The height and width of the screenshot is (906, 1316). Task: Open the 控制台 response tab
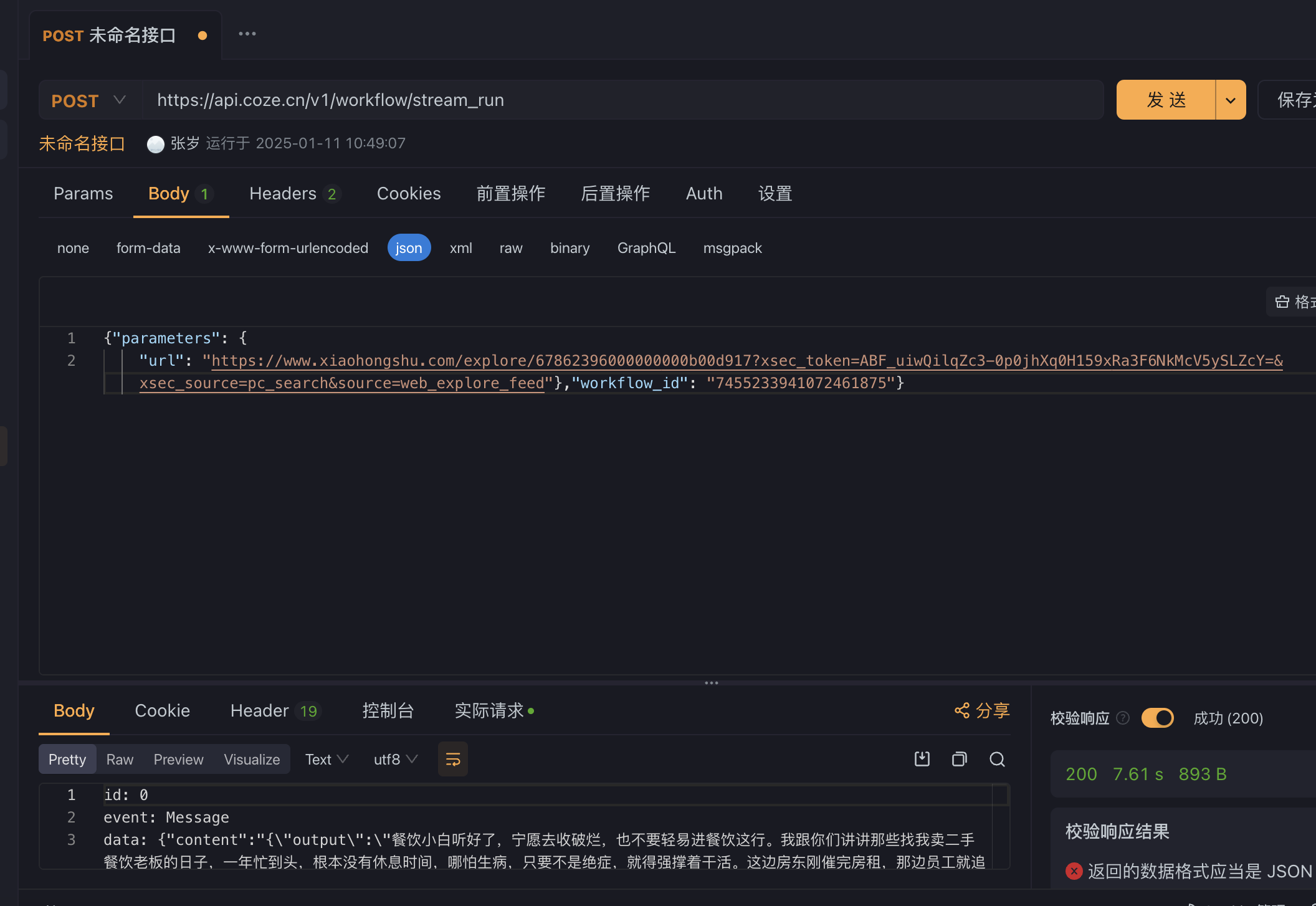[388, 710]
